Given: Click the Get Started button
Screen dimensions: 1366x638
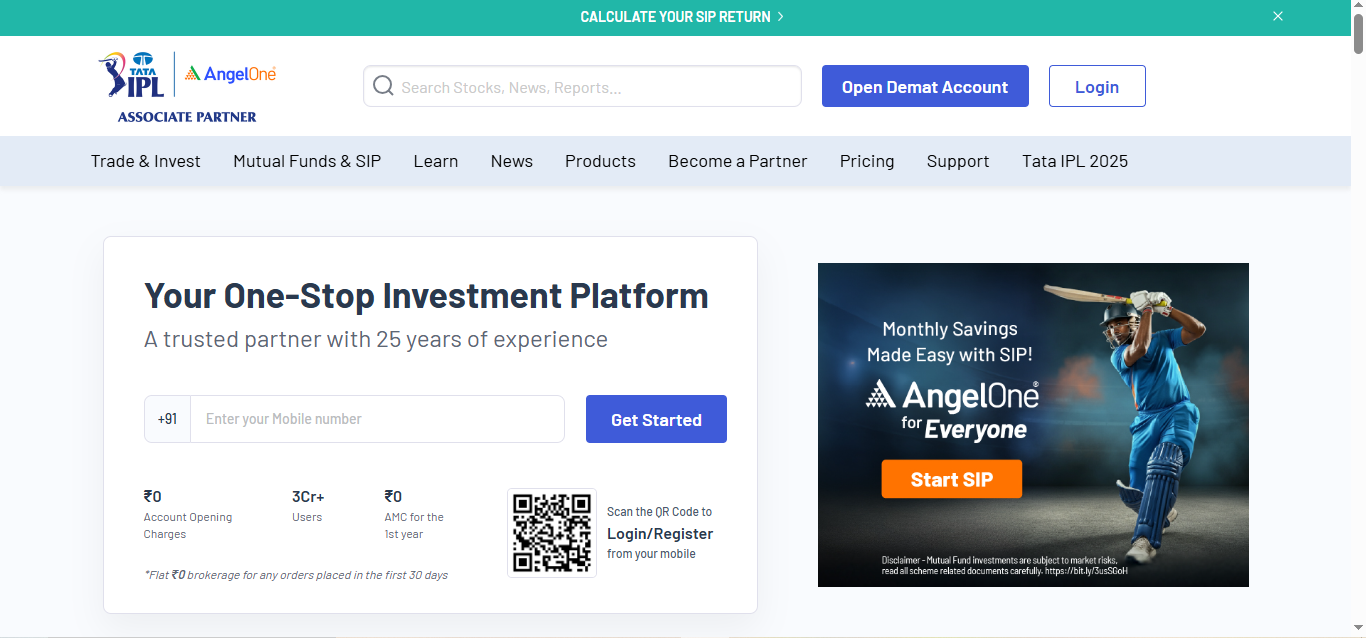Looking at the screenshot, I should pyautogui.click(x=656, y=420).
